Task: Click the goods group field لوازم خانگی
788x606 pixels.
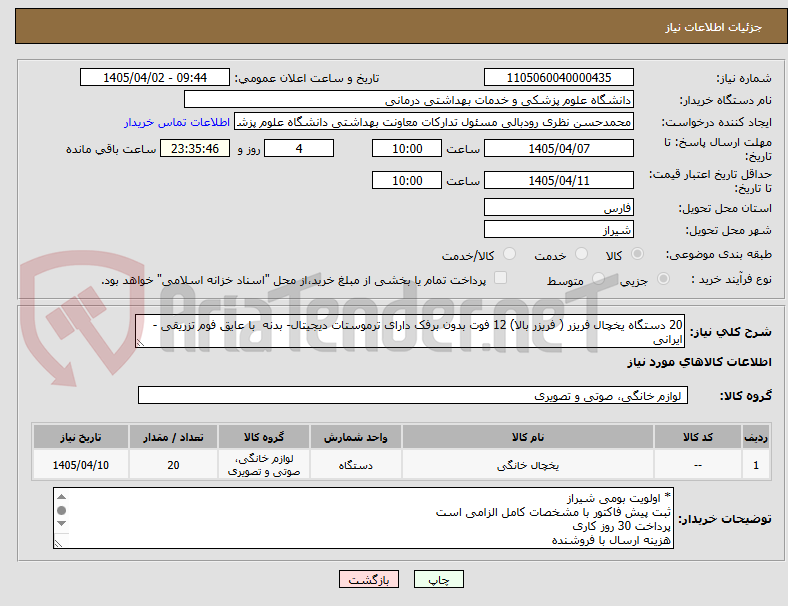Action: (x=413, y=395)
